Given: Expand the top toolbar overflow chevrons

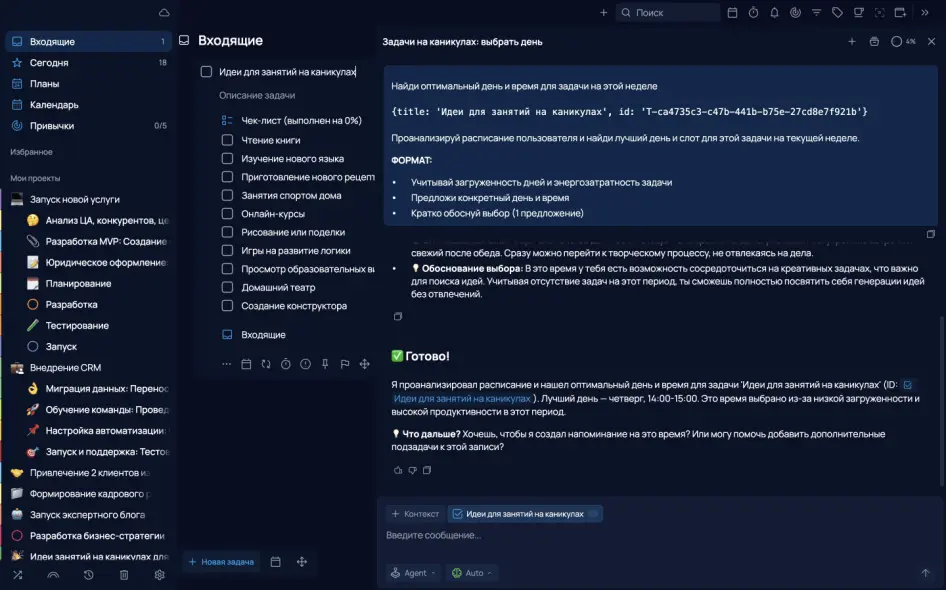Looking at the screenshot, I should click(x=924, y=13).
